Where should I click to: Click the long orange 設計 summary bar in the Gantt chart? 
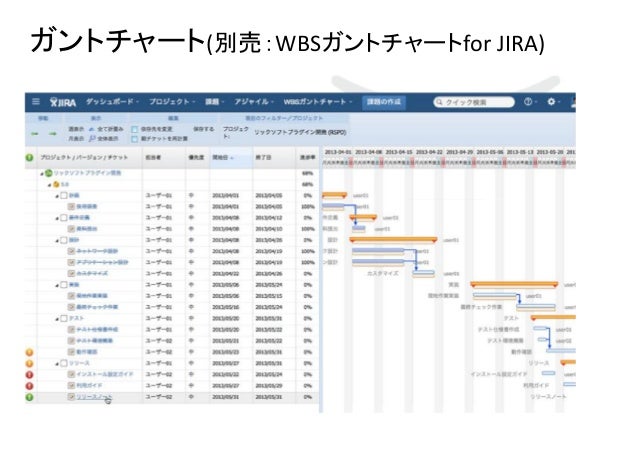point(393,240)
